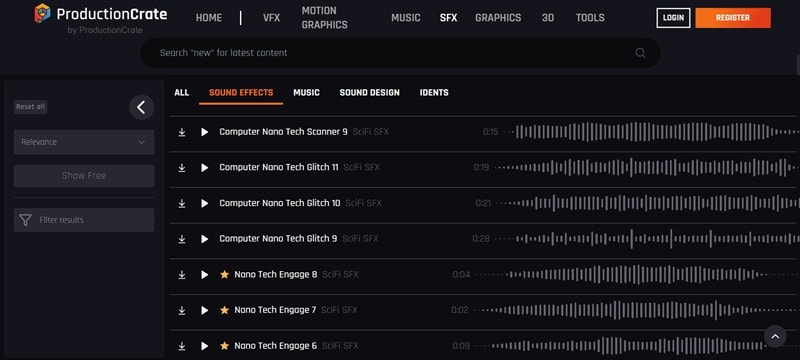Click the ProductionCrate logo icon
This screenshot has height=360, width=800.
coord(42,14)
